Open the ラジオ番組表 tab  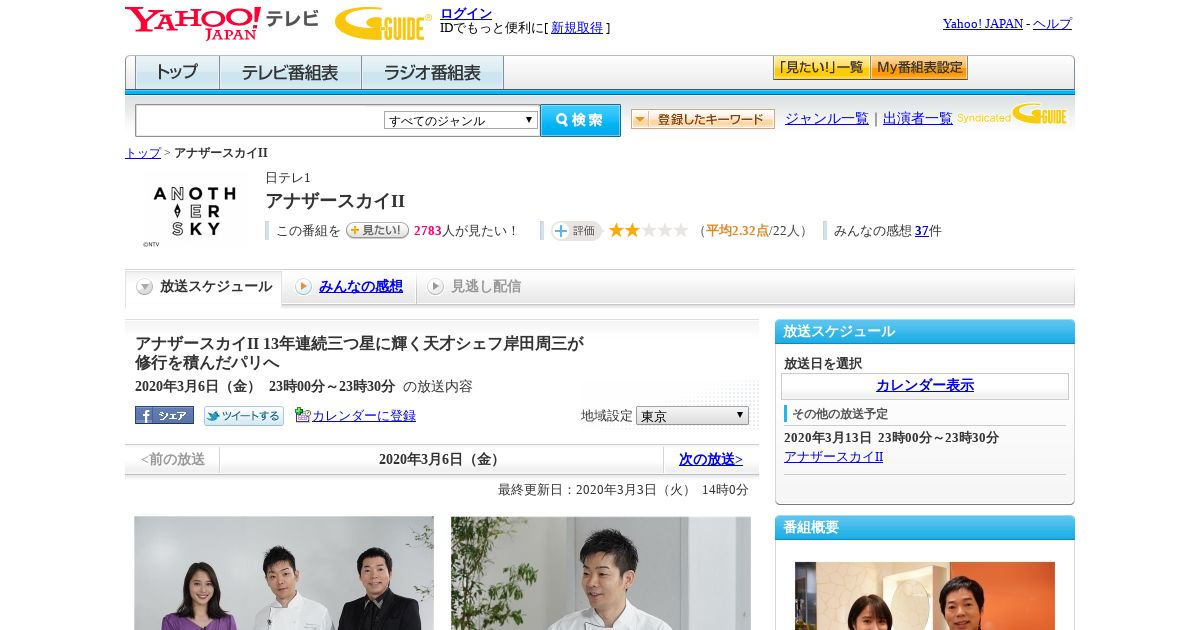tap(432, 72)
